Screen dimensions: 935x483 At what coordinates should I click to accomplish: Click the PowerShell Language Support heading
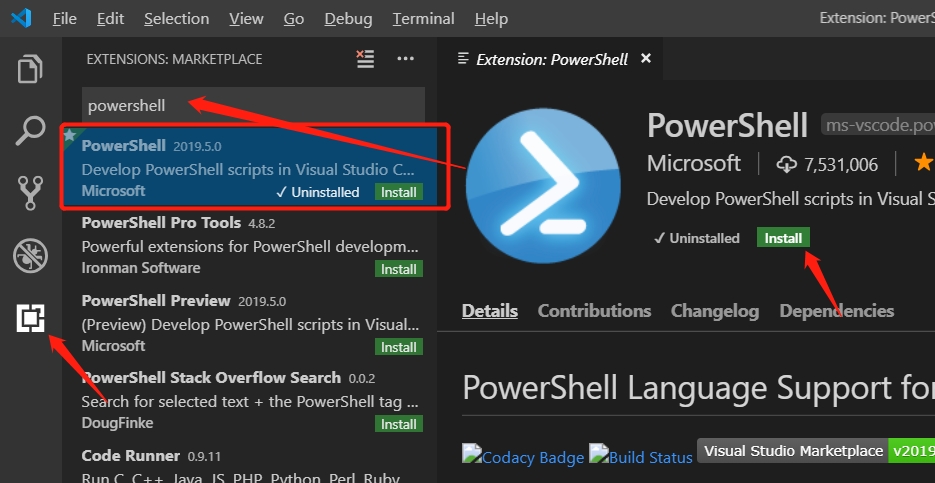click(x=698, y=388)
